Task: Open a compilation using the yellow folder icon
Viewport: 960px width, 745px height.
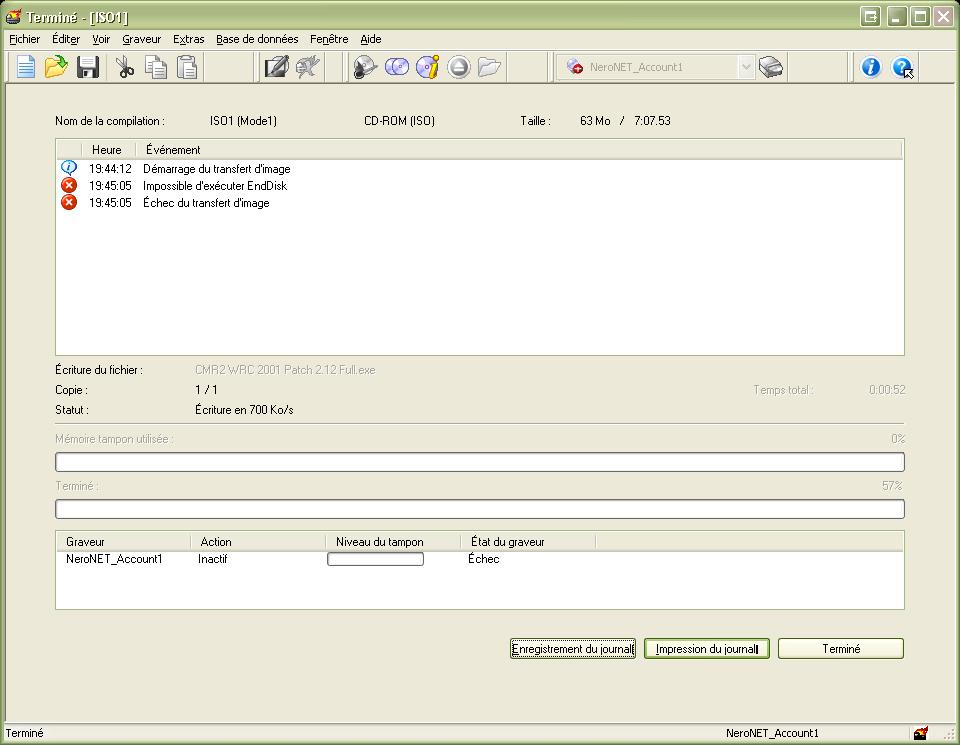Action: tap(56, 67)
